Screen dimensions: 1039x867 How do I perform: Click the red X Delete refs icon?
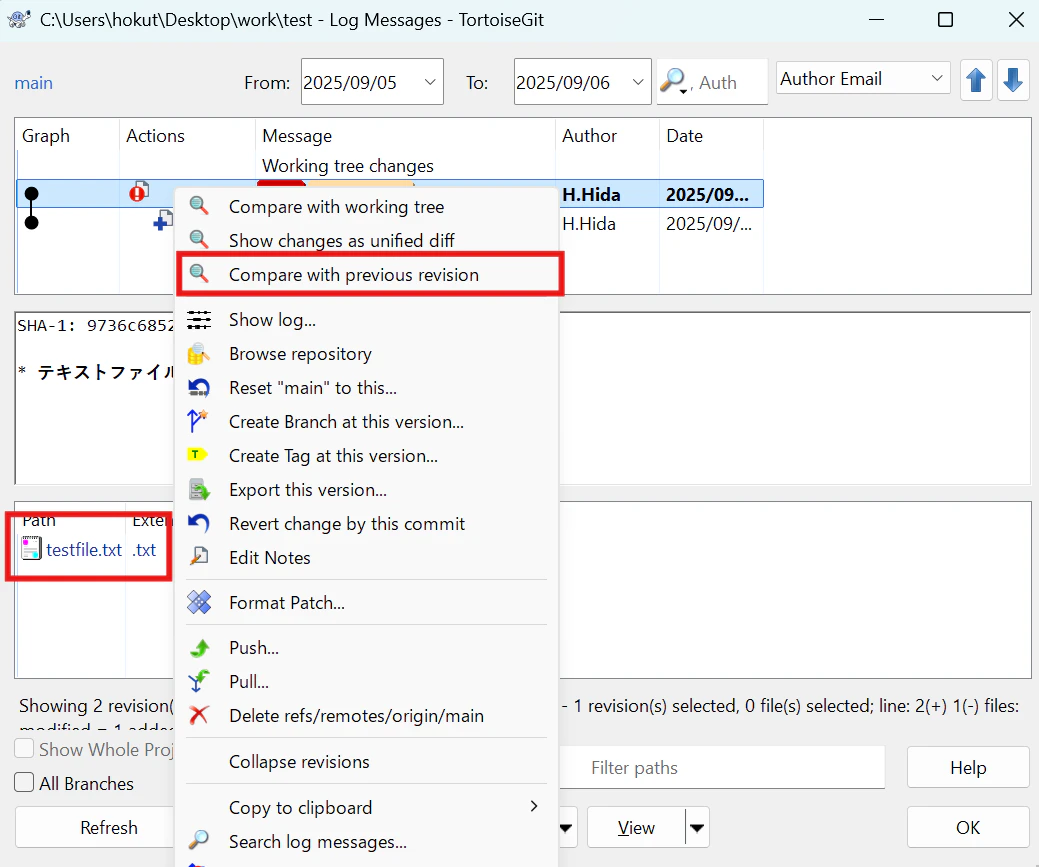(x=199, y=715)
